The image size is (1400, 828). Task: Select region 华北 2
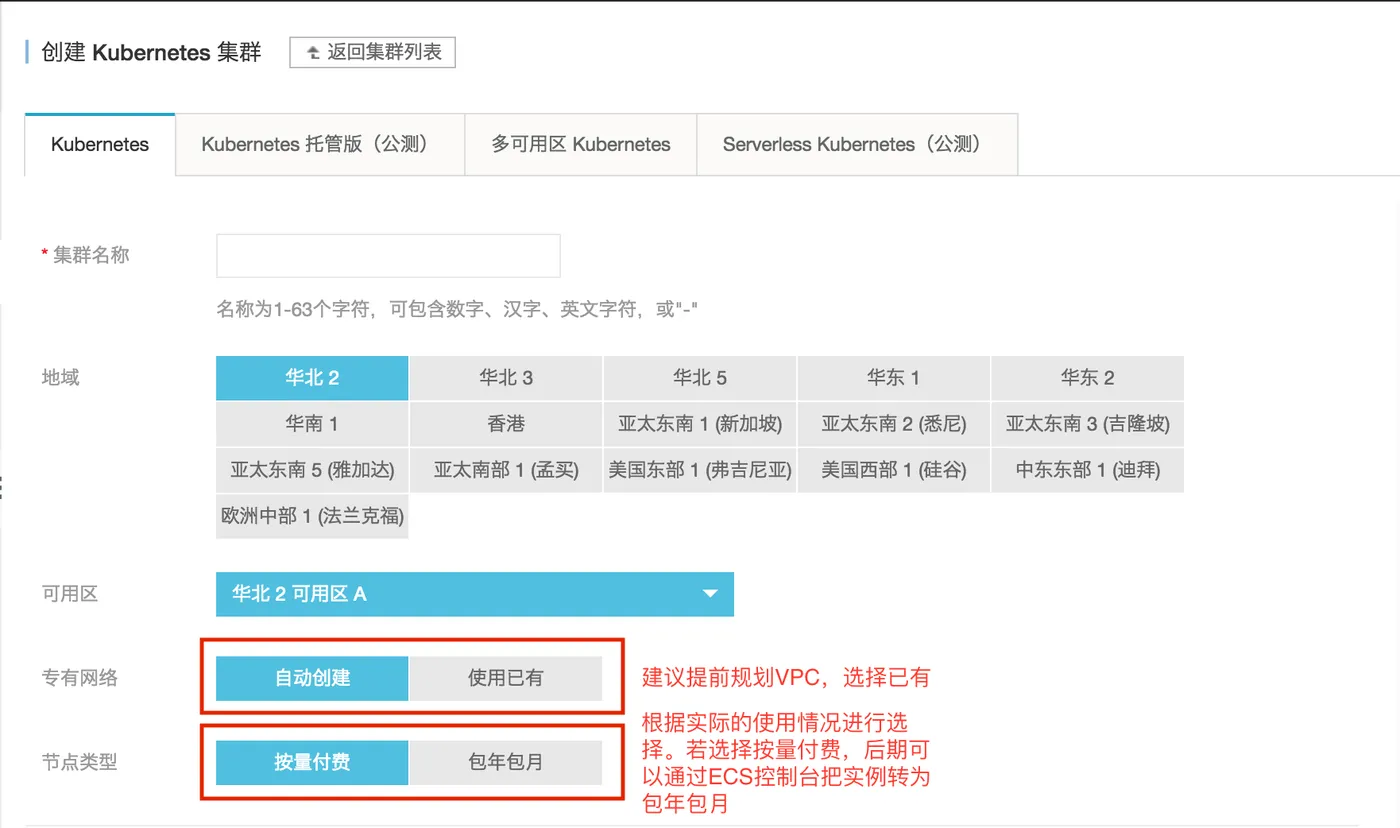pyautogui.click(x=312, y=378)
